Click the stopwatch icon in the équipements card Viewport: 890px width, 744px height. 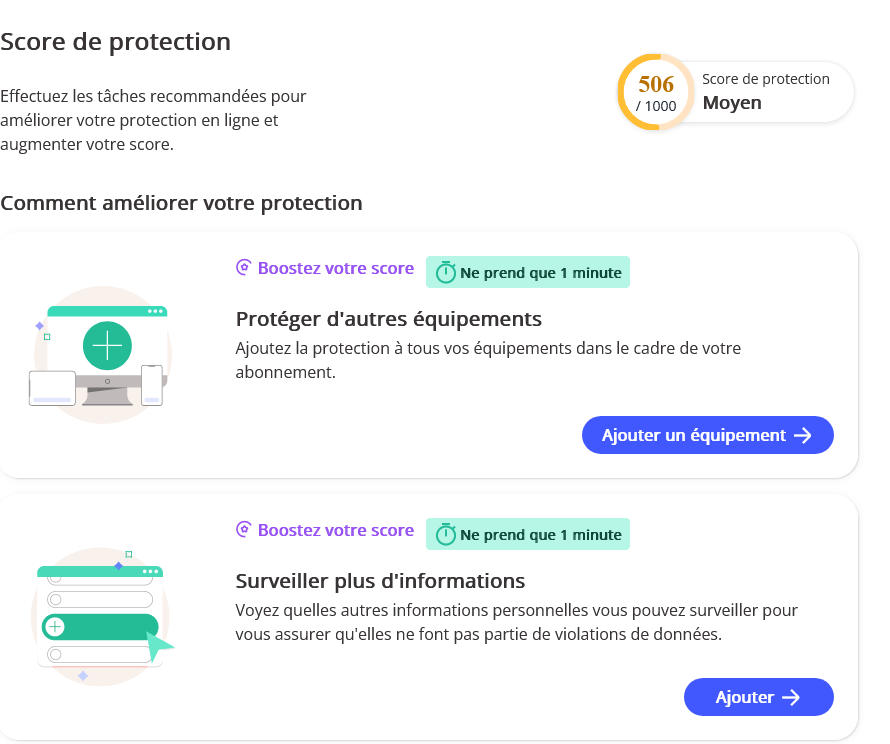[445, 273]
